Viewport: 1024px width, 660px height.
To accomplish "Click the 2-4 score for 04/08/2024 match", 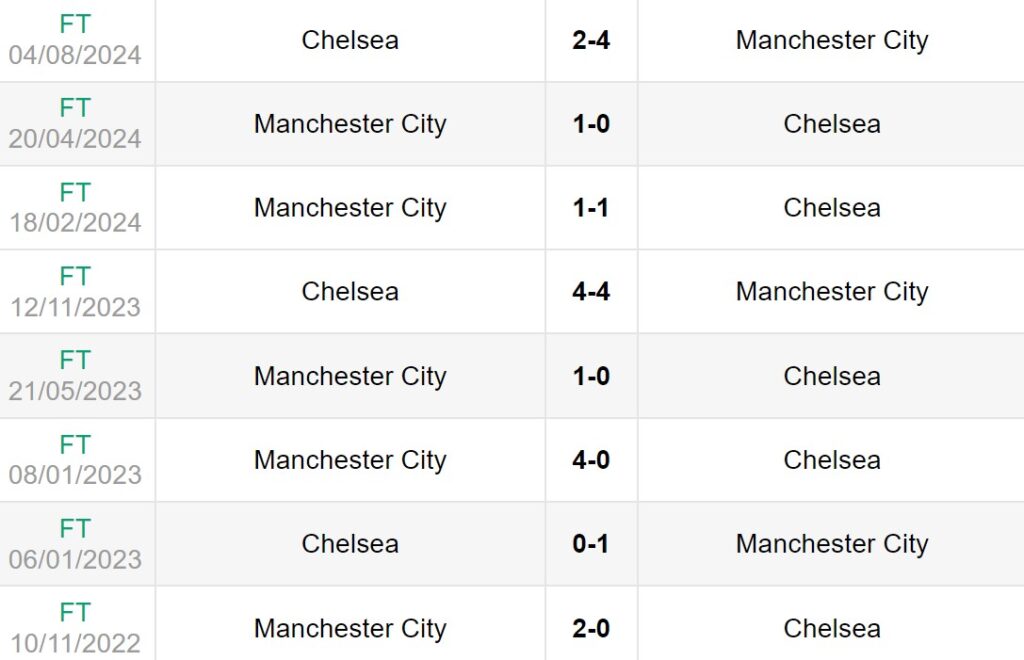I will [x=591, y=41].
